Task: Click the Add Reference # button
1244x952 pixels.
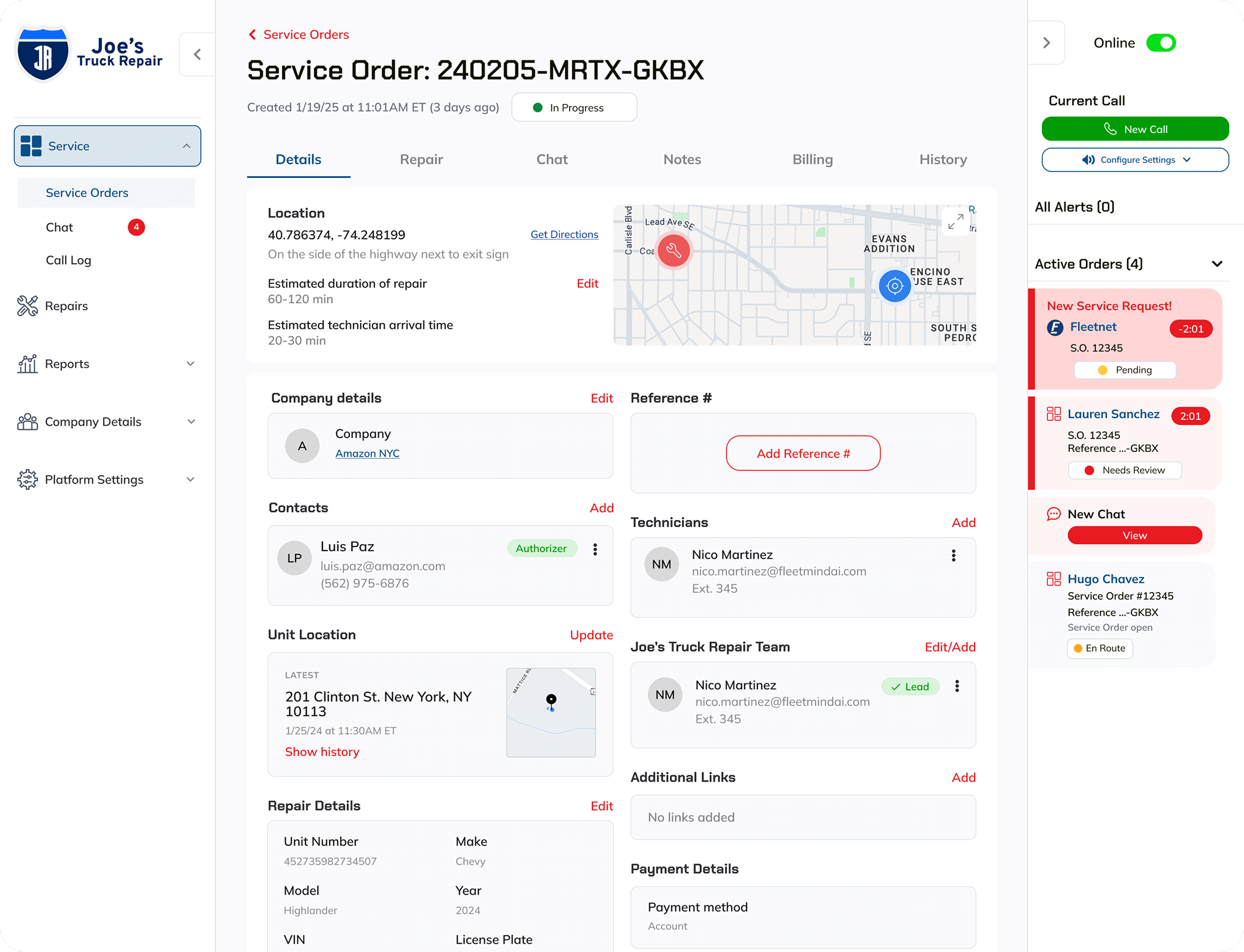Action: (803, 453)
